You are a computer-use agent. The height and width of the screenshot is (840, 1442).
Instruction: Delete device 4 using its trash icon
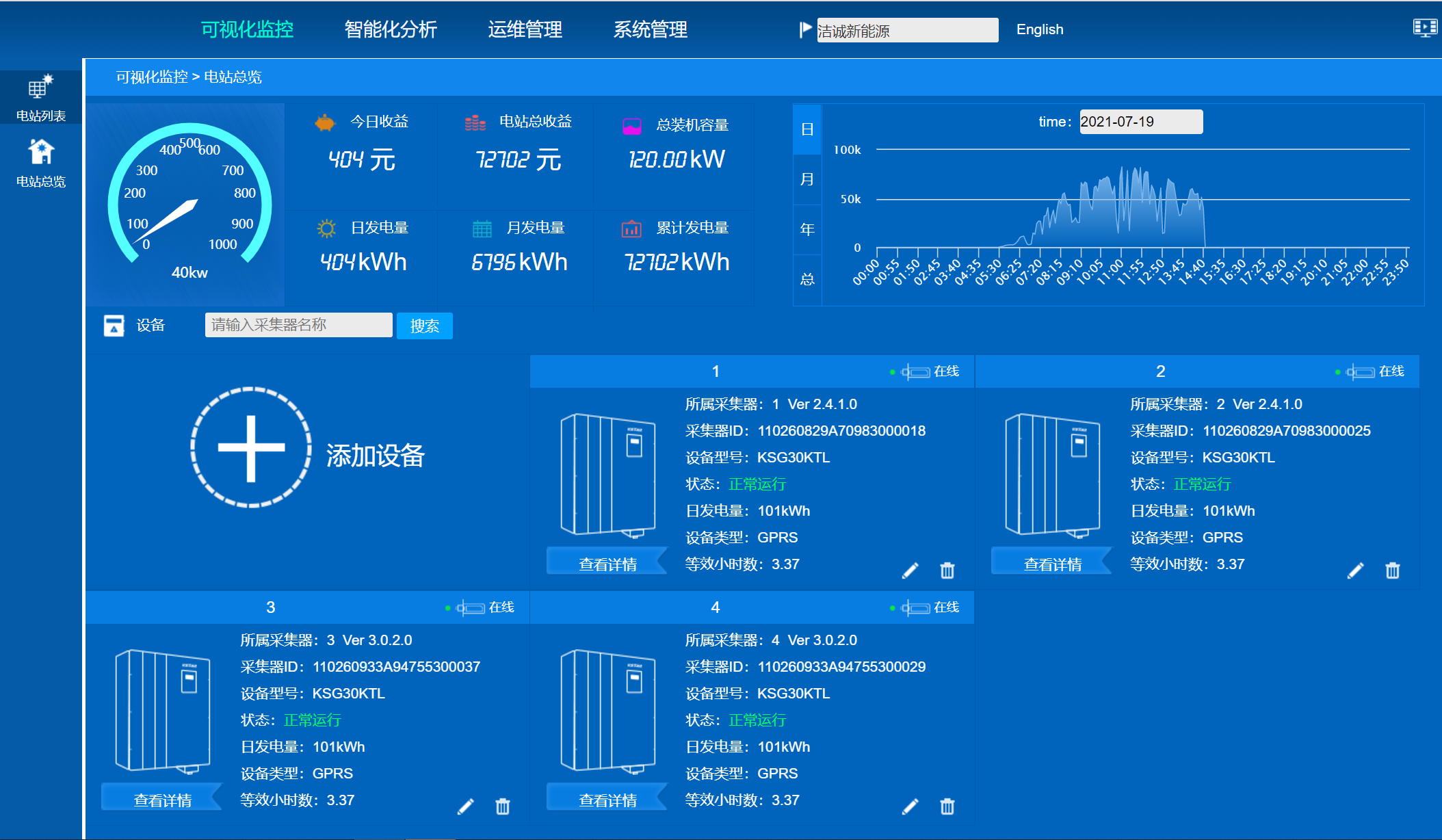947,806
